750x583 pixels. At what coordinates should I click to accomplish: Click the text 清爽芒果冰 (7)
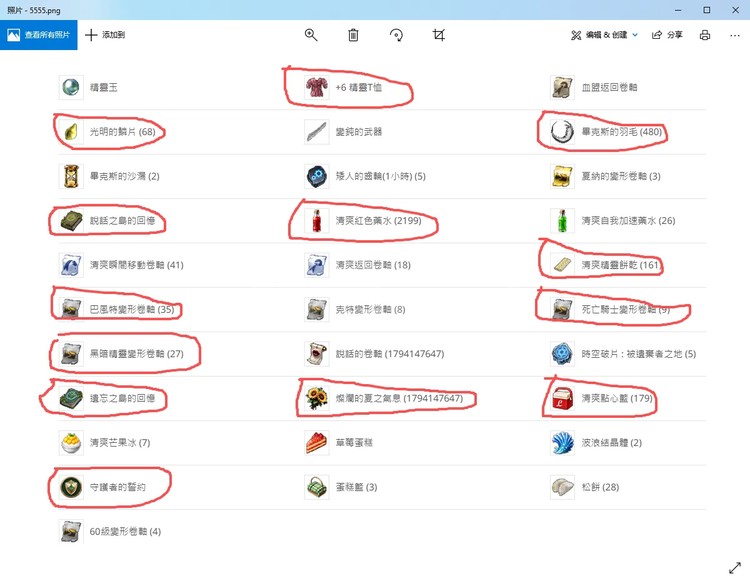[120, 443]
